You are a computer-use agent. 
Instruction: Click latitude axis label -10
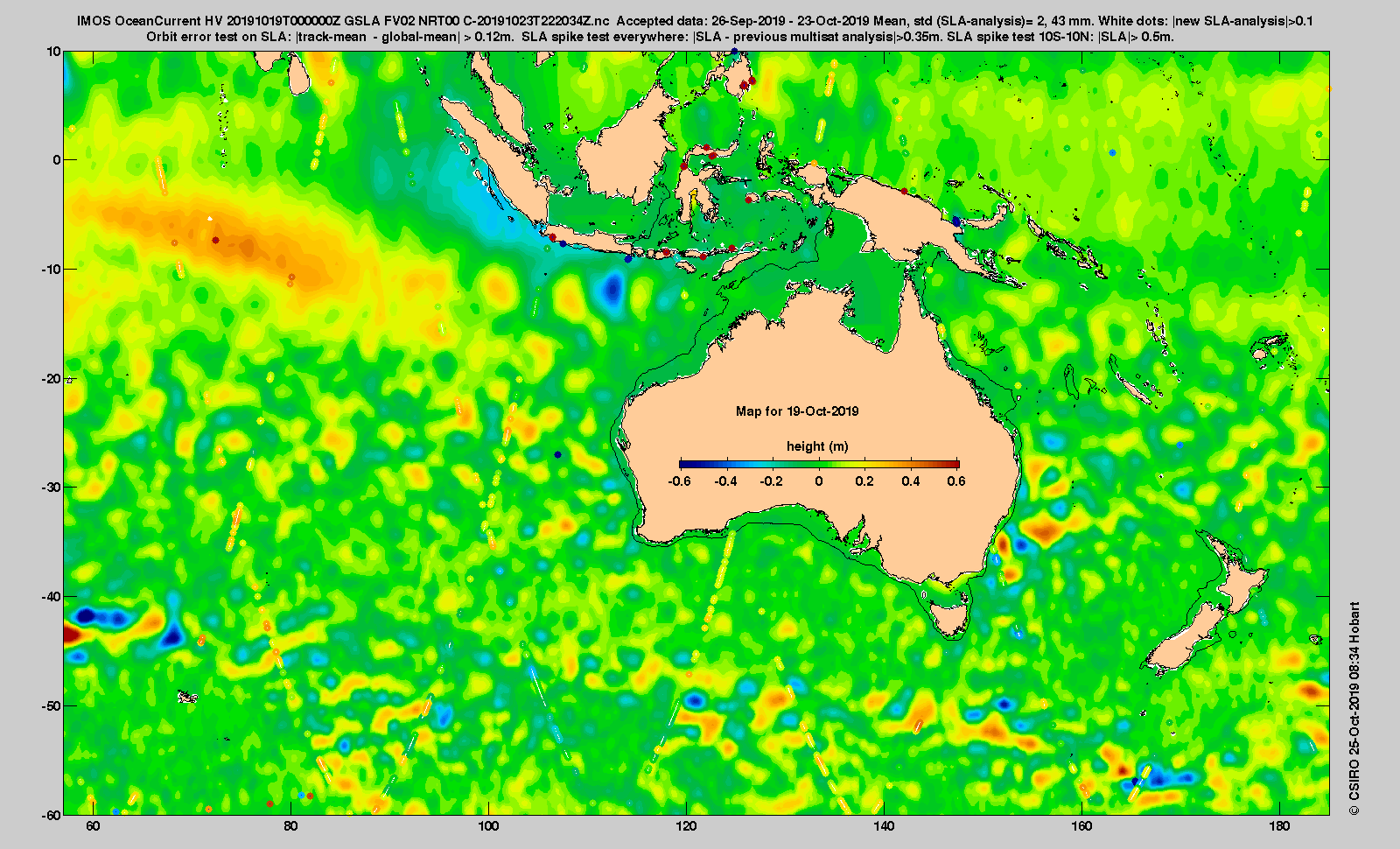point(51,270)
